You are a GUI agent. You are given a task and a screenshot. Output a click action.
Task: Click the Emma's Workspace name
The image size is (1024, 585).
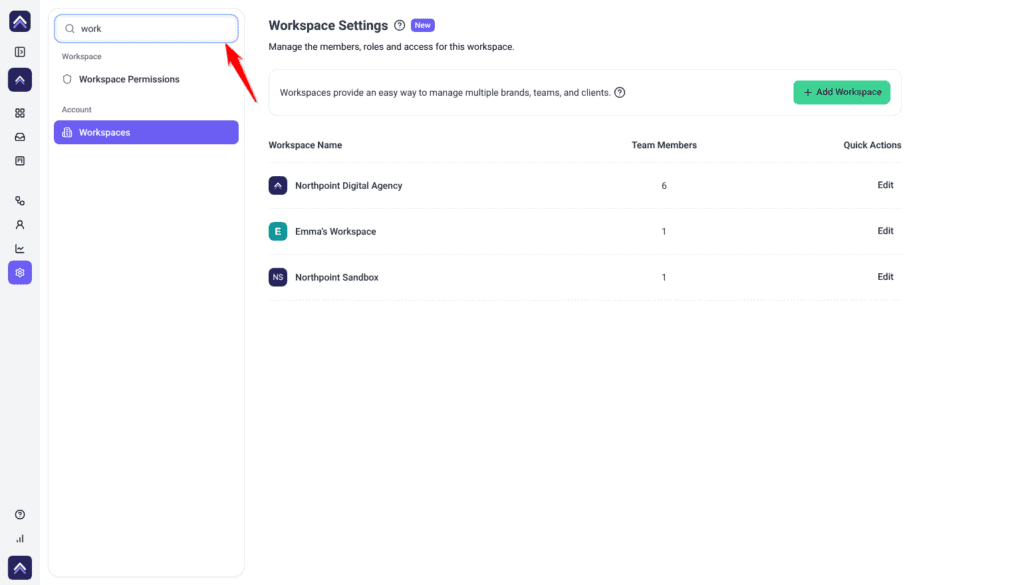coord(336,231)
